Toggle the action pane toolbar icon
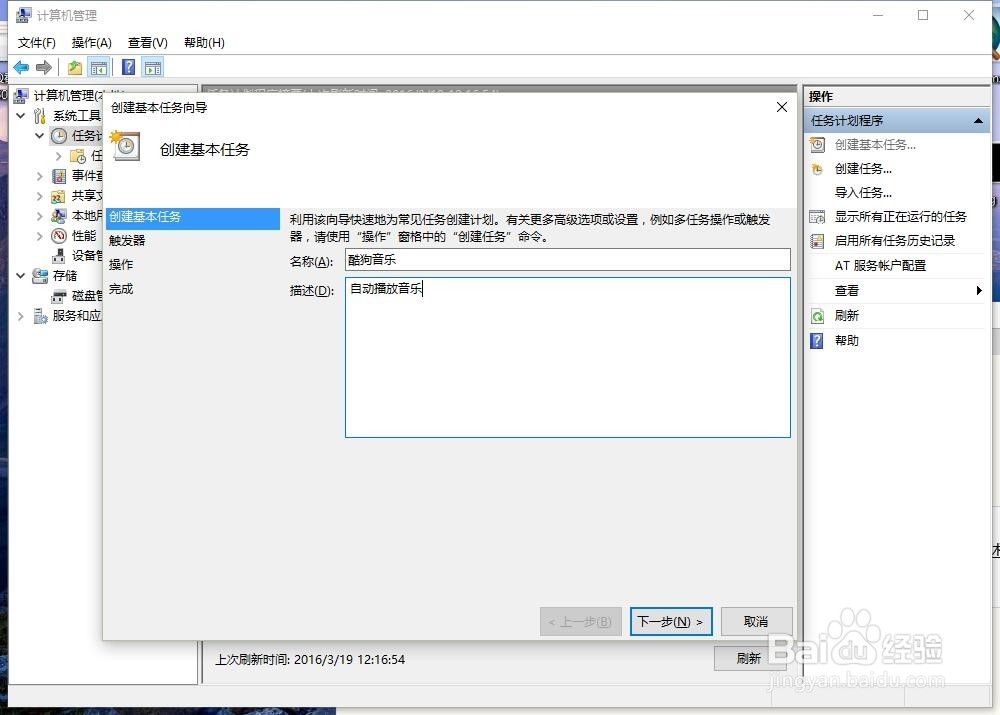Image resolution: width=1000 pixels, height=715 pixels. pos(153,67)
